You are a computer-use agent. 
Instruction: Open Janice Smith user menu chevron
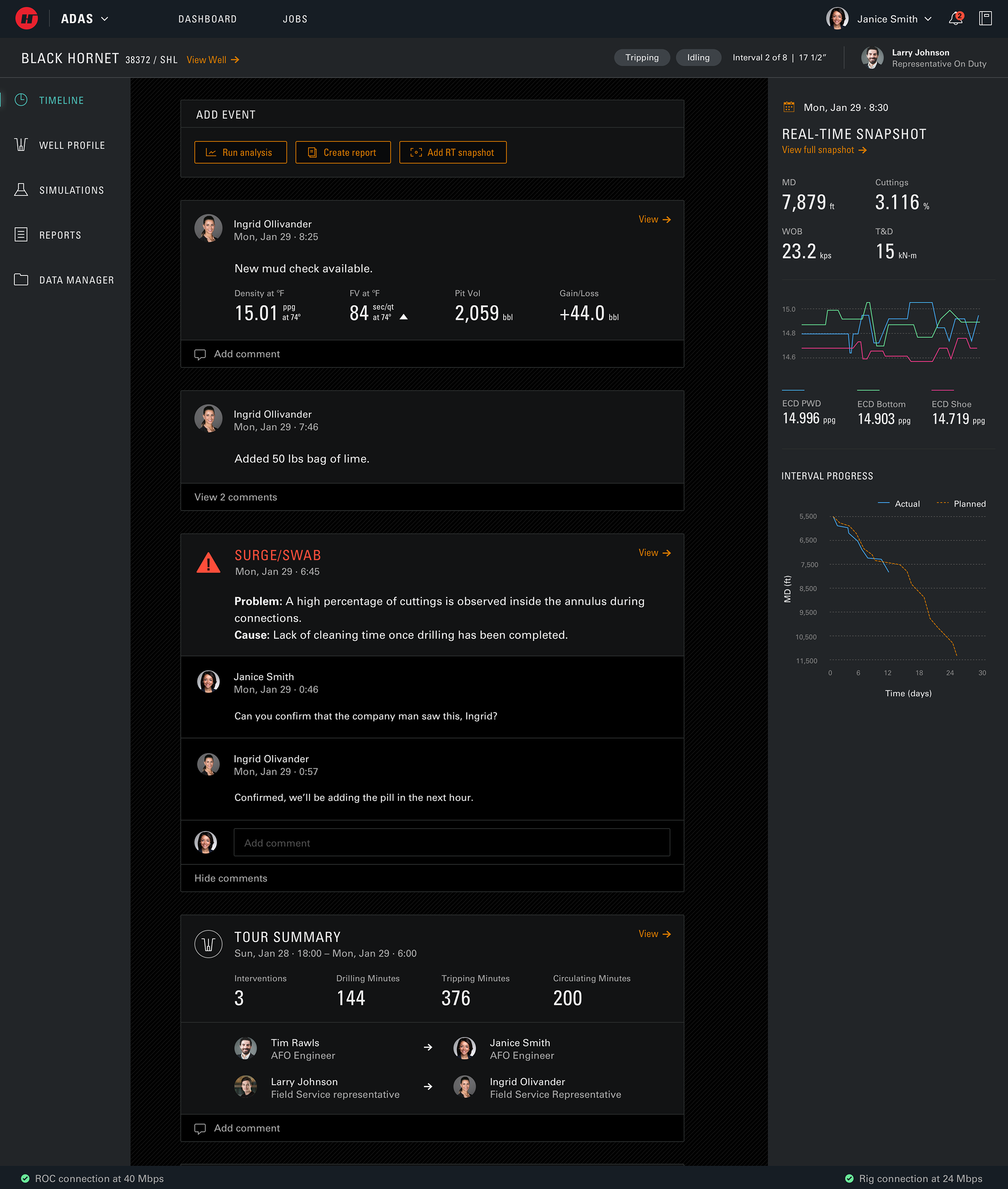[x=928, y=19]
